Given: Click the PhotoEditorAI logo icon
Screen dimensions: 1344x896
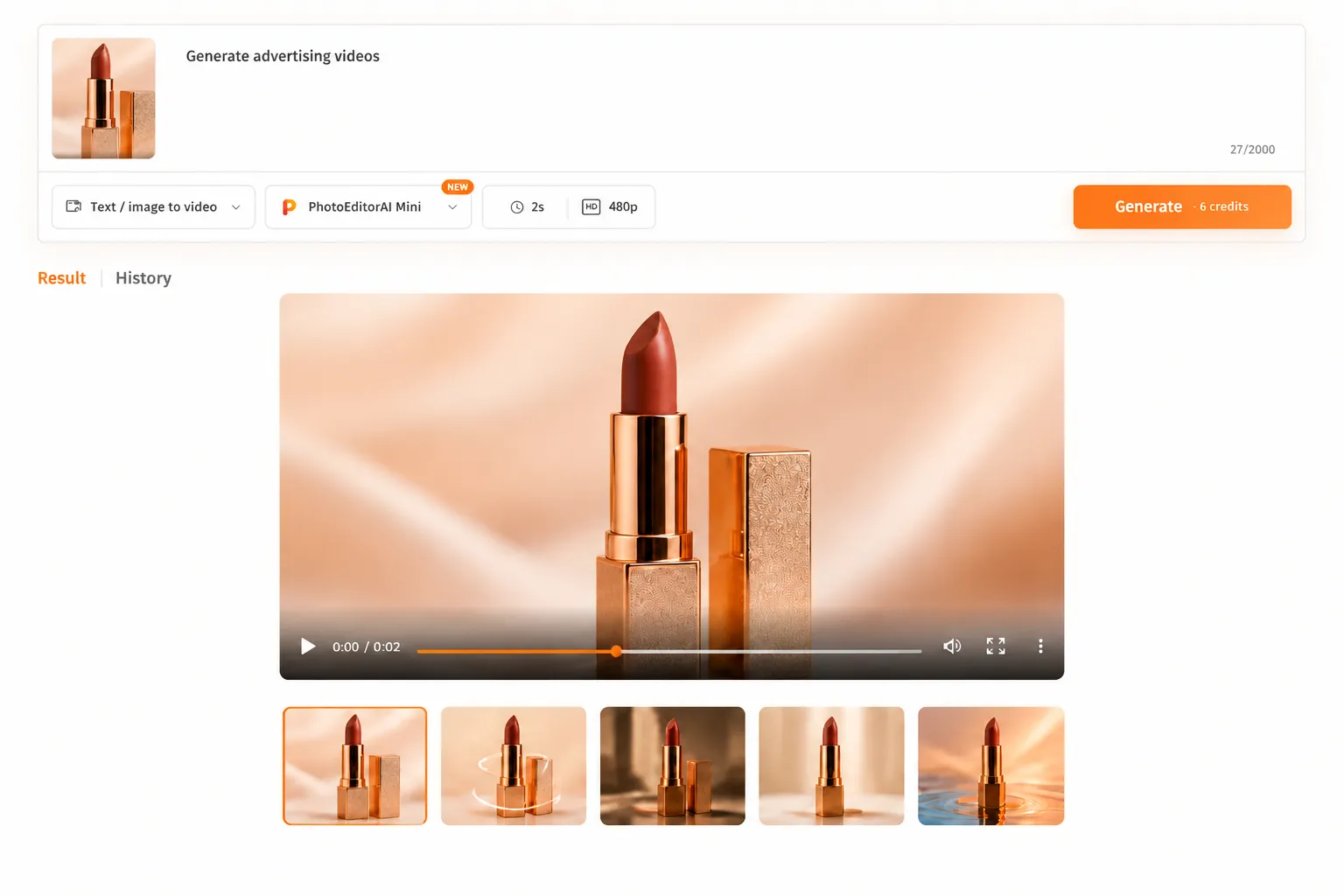Looking at the screenshot, I should 289,207.
